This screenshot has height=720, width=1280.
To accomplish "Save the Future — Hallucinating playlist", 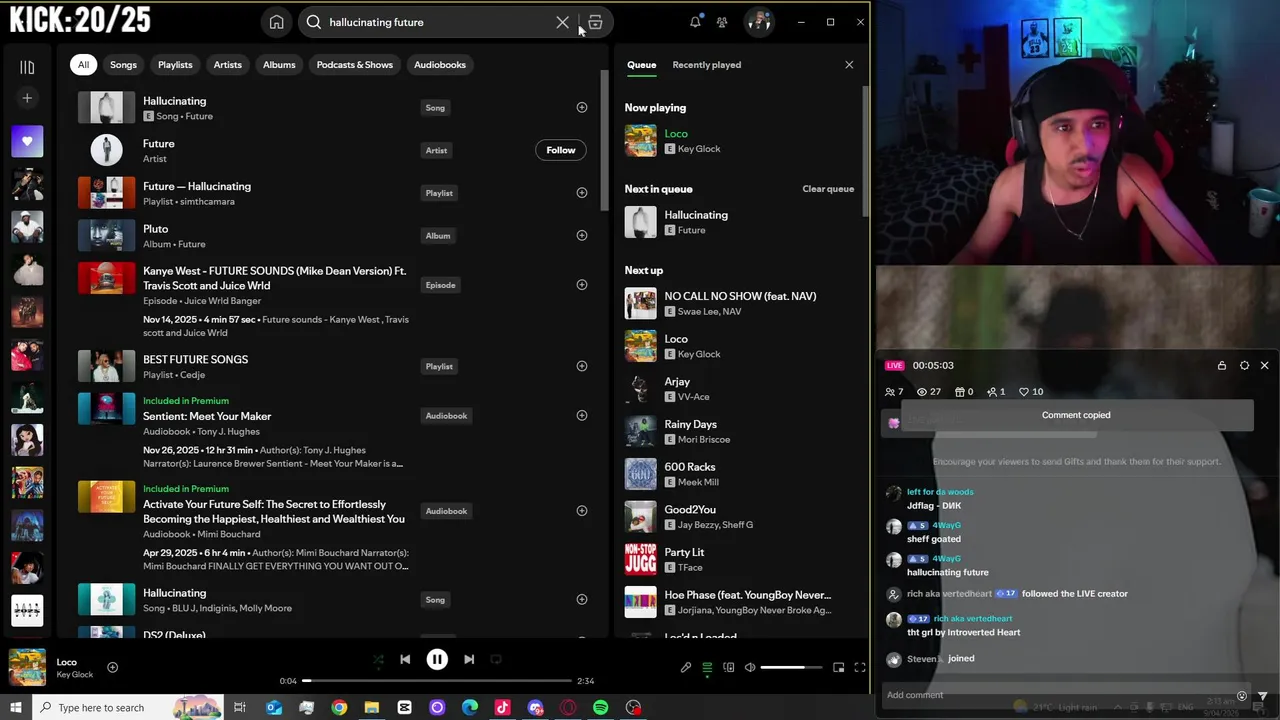I will [582, 193].
